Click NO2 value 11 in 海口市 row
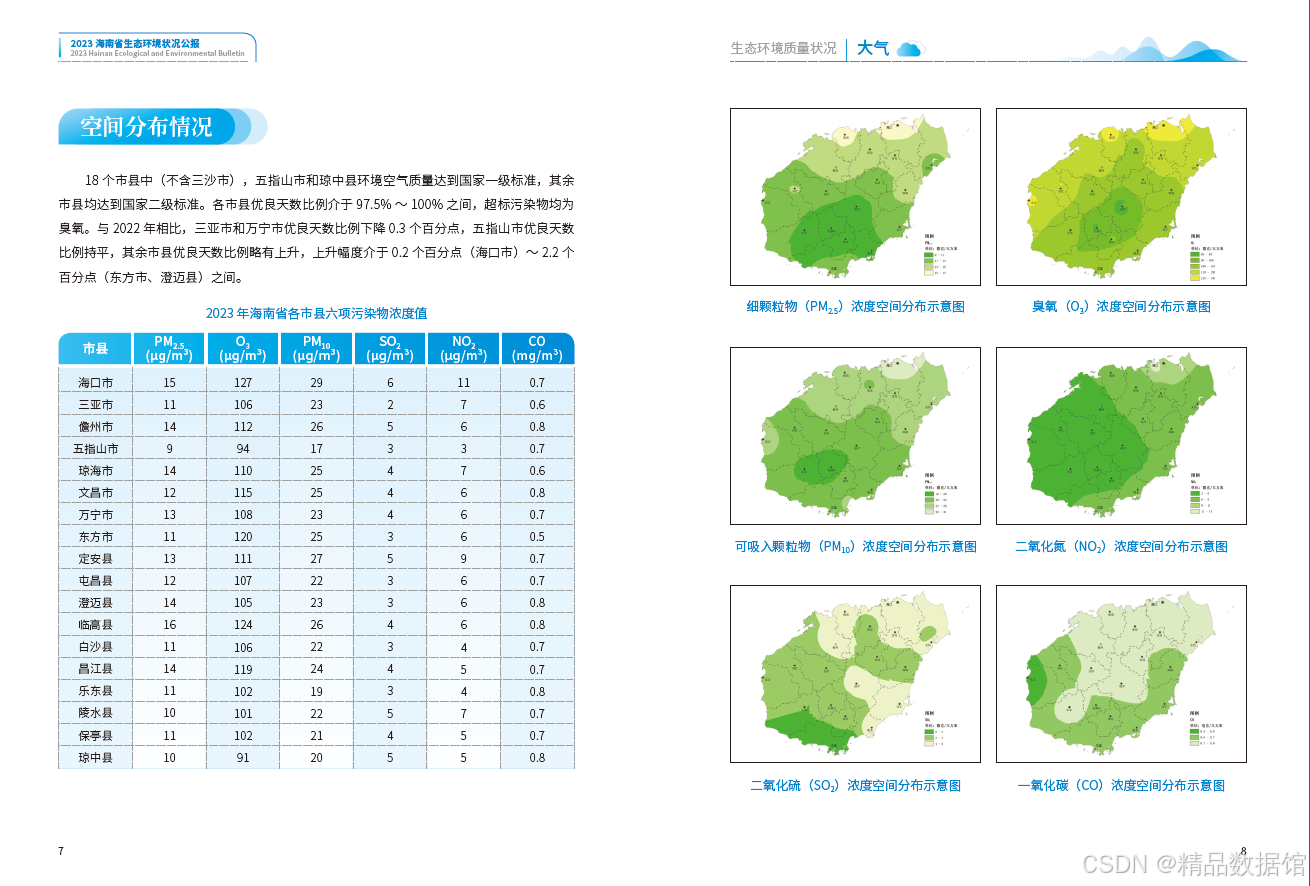The width and height of the screenshot is (1310, 886). (463, 383)
